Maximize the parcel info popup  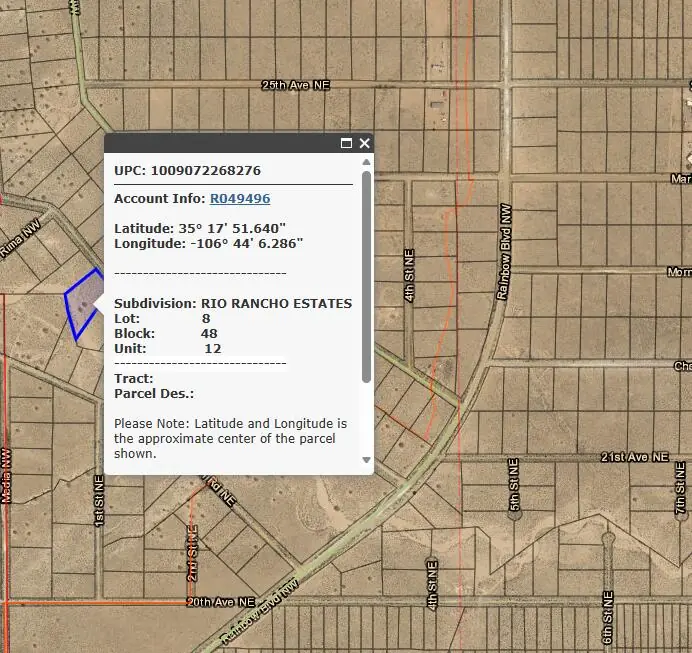coord(347,143)
